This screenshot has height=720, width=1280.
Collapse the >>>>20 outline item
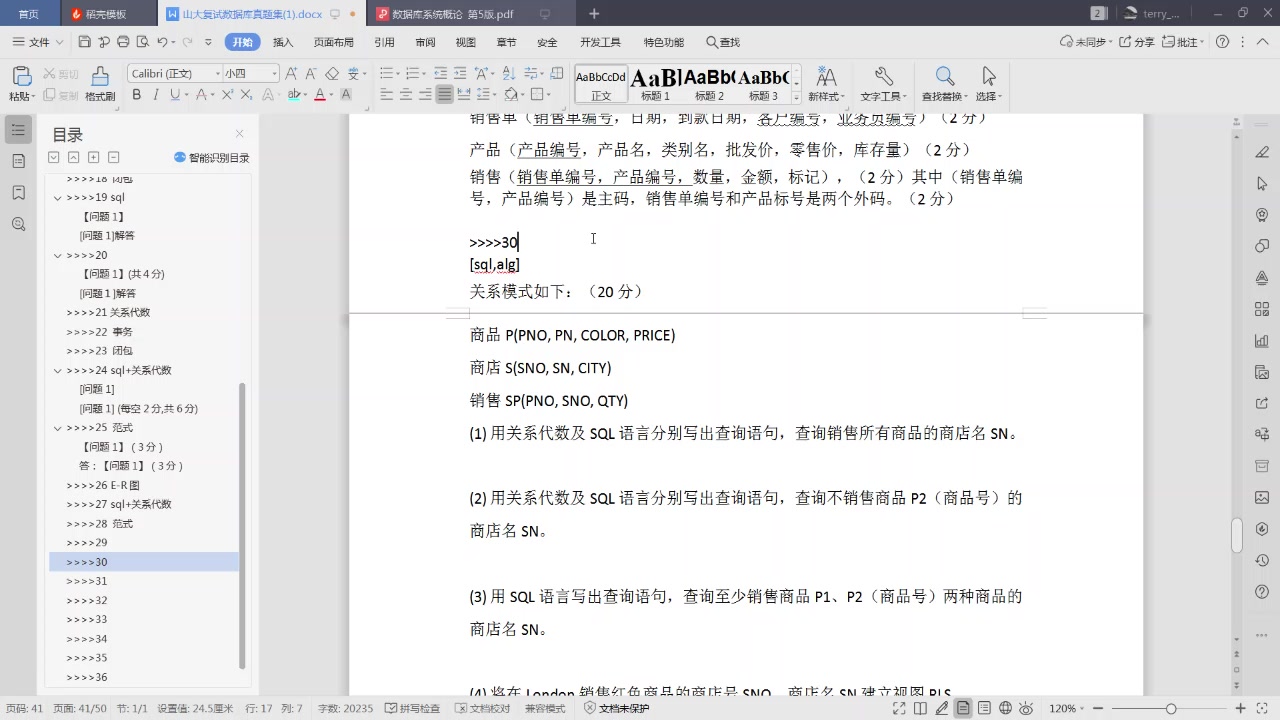click(57, 255)
